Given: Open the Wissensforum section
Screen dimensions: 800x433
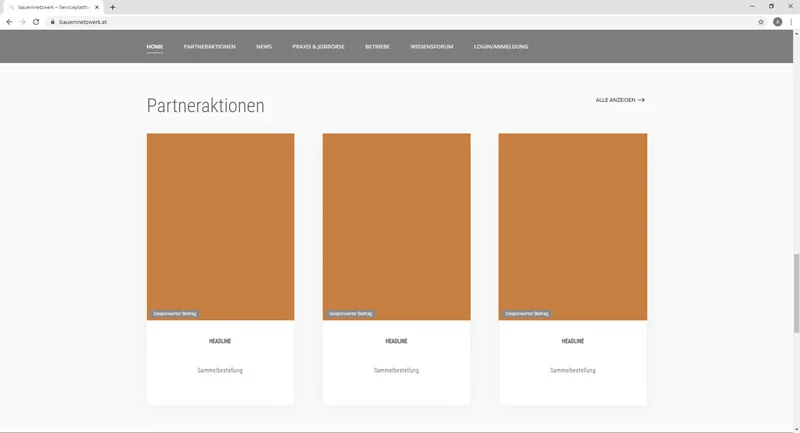Looking at the screenshot, I should coord(431,46).
